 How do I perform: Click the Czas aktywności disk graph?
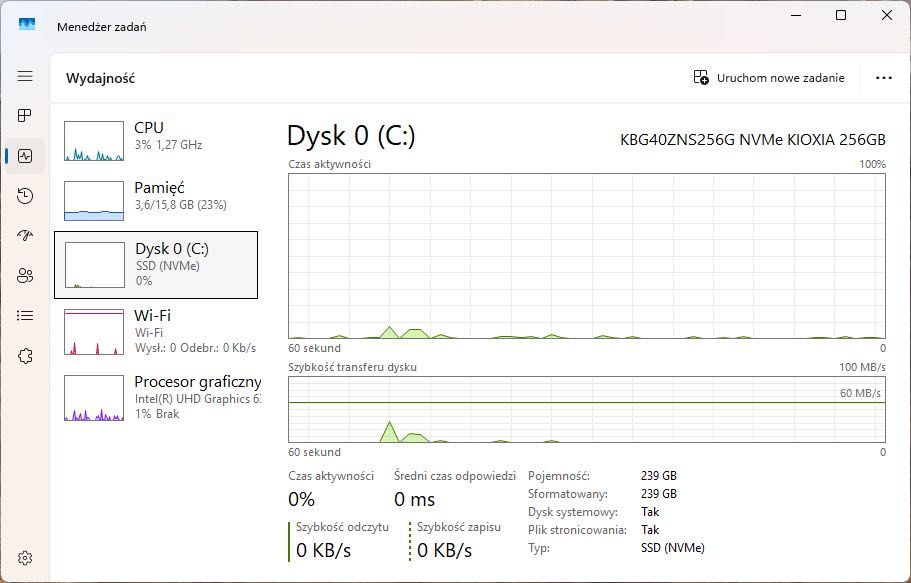[587, 256]
